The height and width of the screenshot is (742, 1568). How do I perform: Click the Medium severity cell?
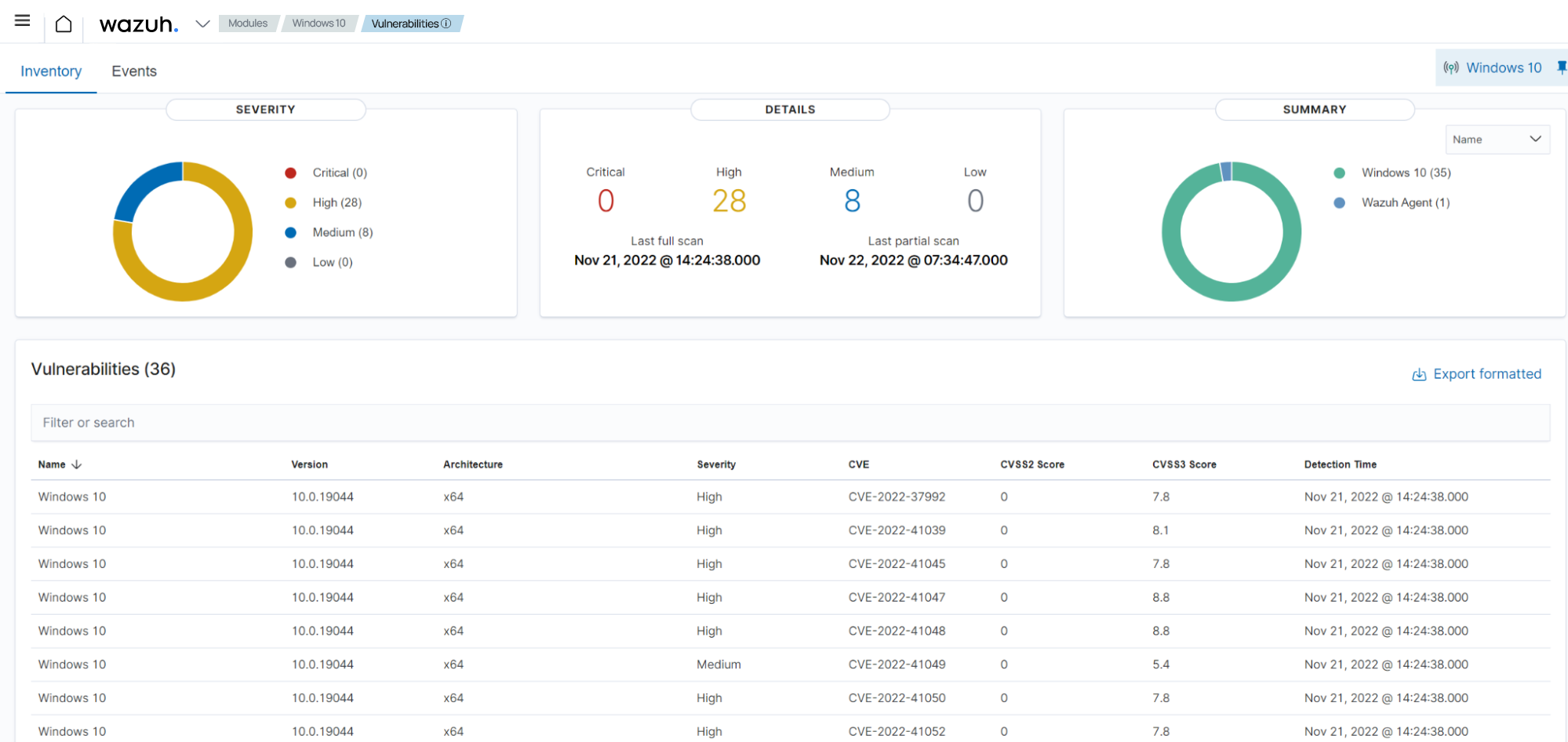click(719, 665)
